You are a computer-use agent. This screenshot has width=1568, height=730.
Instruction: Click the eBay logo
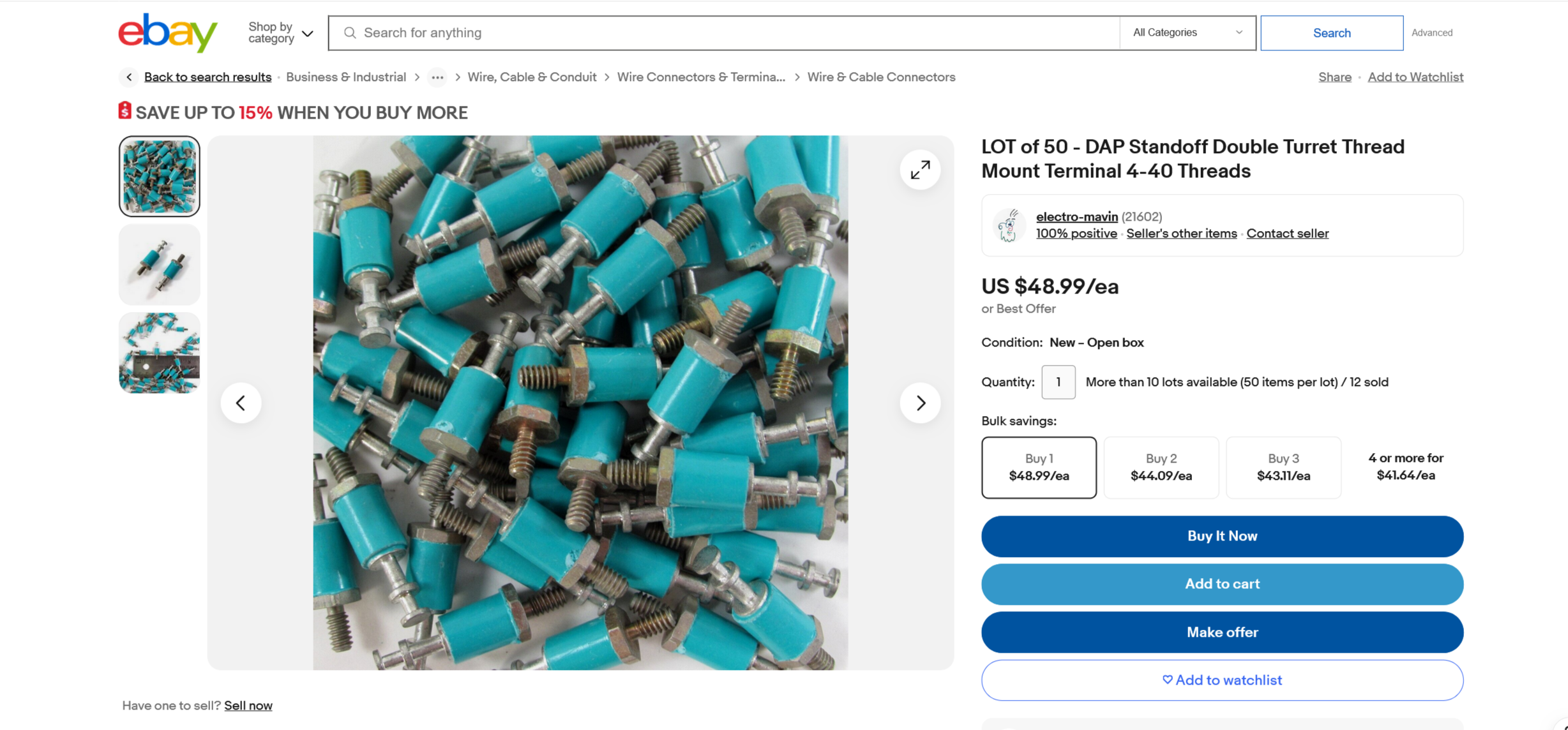167,33
